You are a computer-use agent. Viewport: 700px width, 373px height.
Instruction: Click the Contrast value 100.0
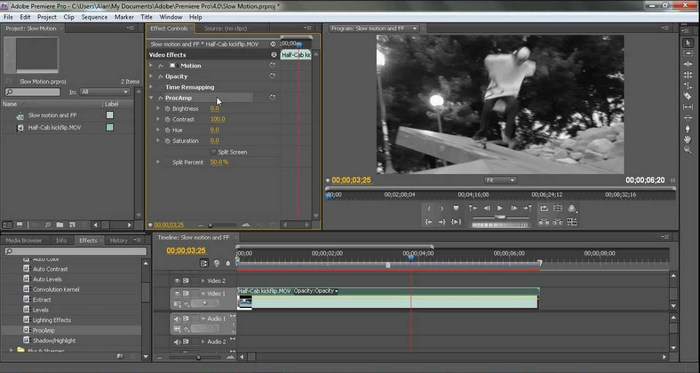pos(218,119)
